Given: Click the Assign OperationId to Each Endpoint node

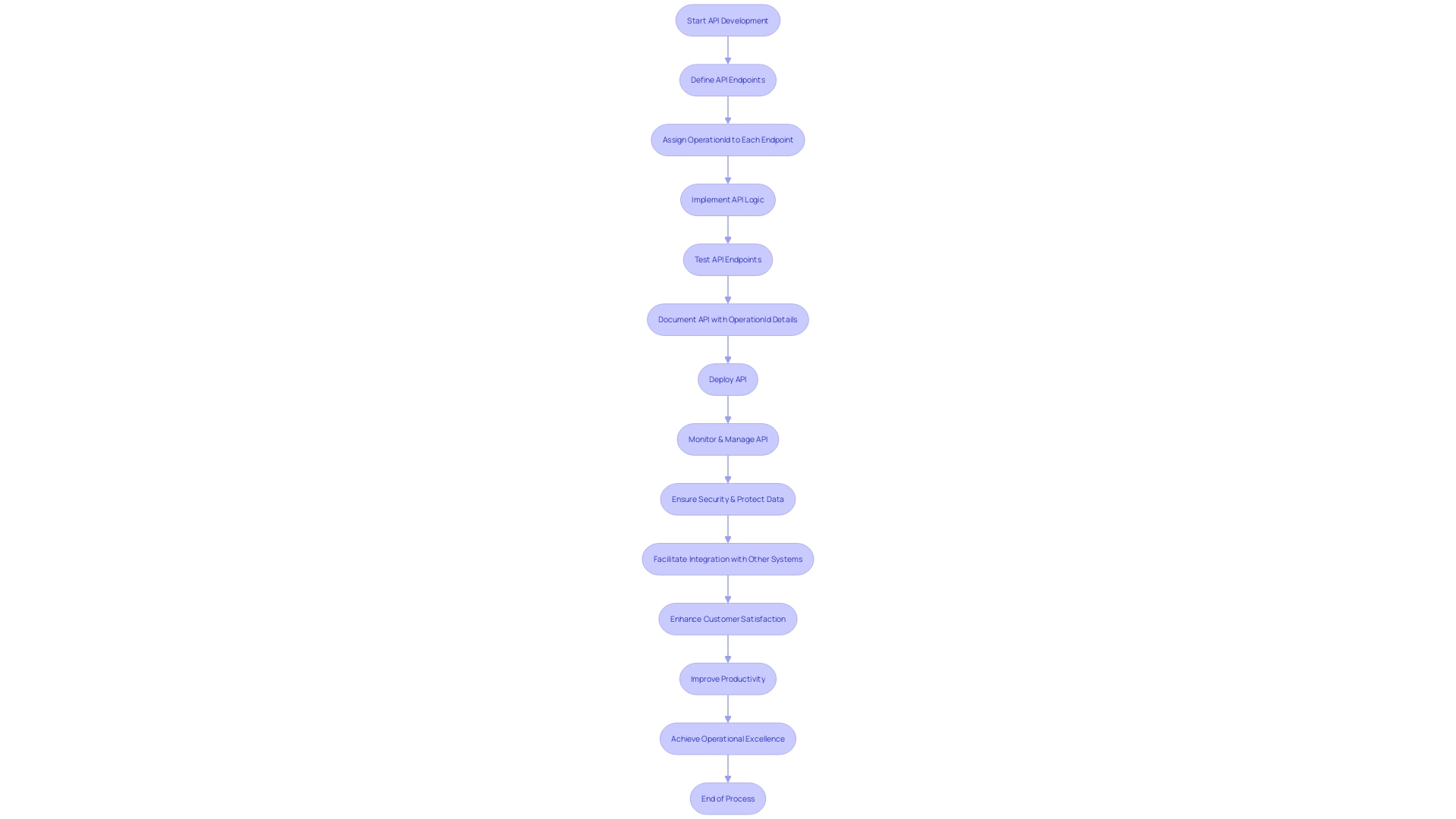Looking at the screenshot, I should [x=728, y=139].
